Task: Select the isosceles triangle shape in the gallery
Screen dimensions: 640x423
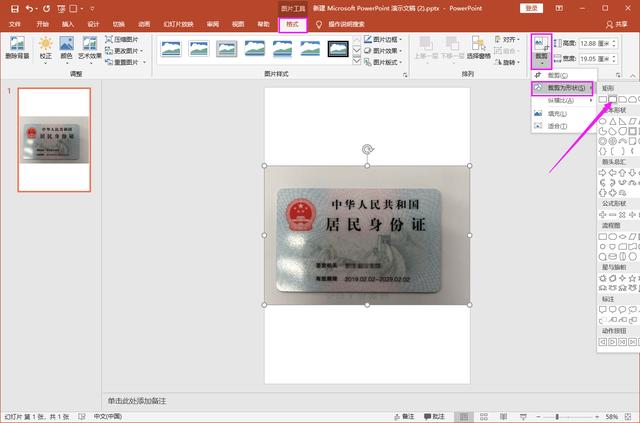Action: click(612, 121)
